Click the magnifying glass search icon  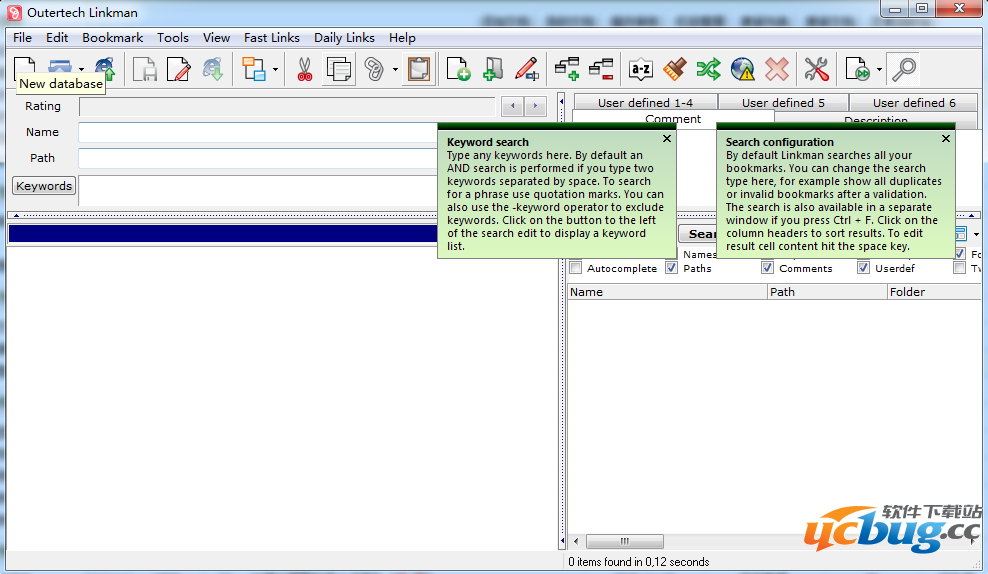pyautogui.click(x=904, y=69)
